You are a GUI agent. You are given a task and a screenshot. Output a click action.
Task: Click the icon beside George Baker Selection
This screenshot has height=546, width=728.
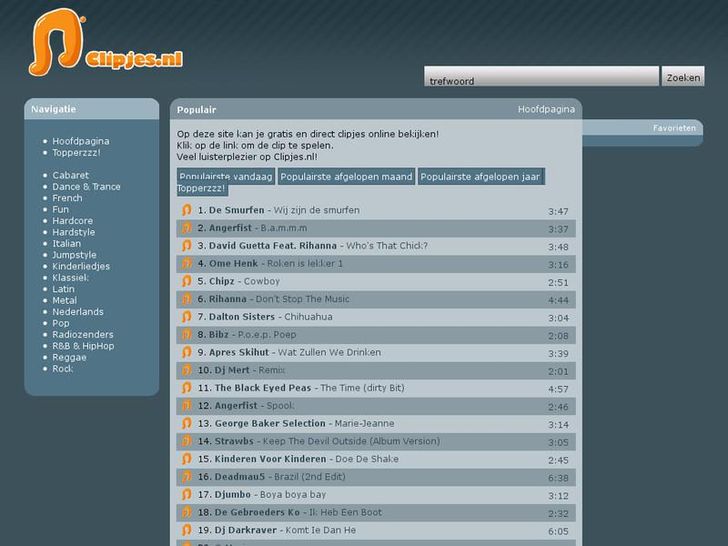[186, 424]
